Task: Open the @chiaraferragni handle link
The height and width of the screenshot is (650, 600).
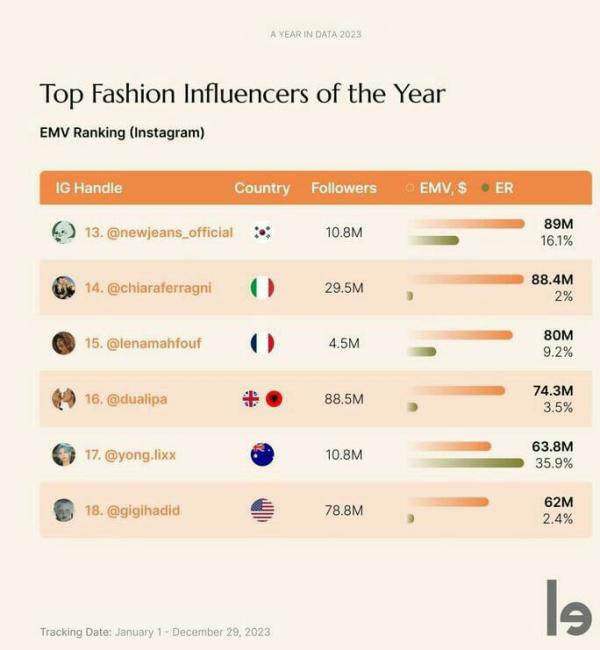Action: click(x=159, y=288)
